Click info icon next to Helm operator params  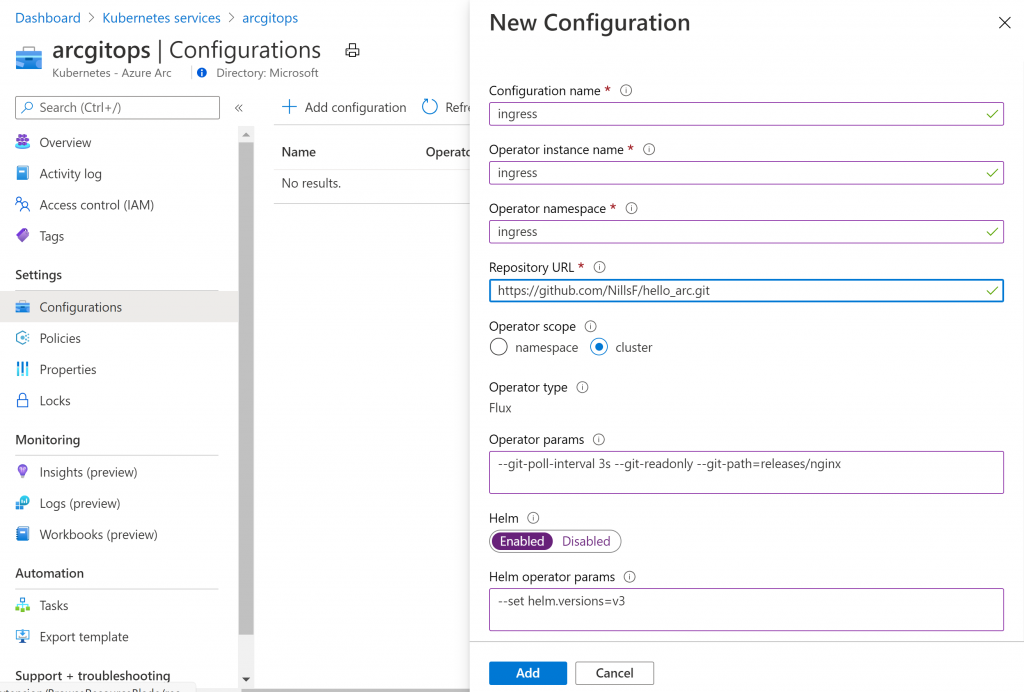[630, 576]
